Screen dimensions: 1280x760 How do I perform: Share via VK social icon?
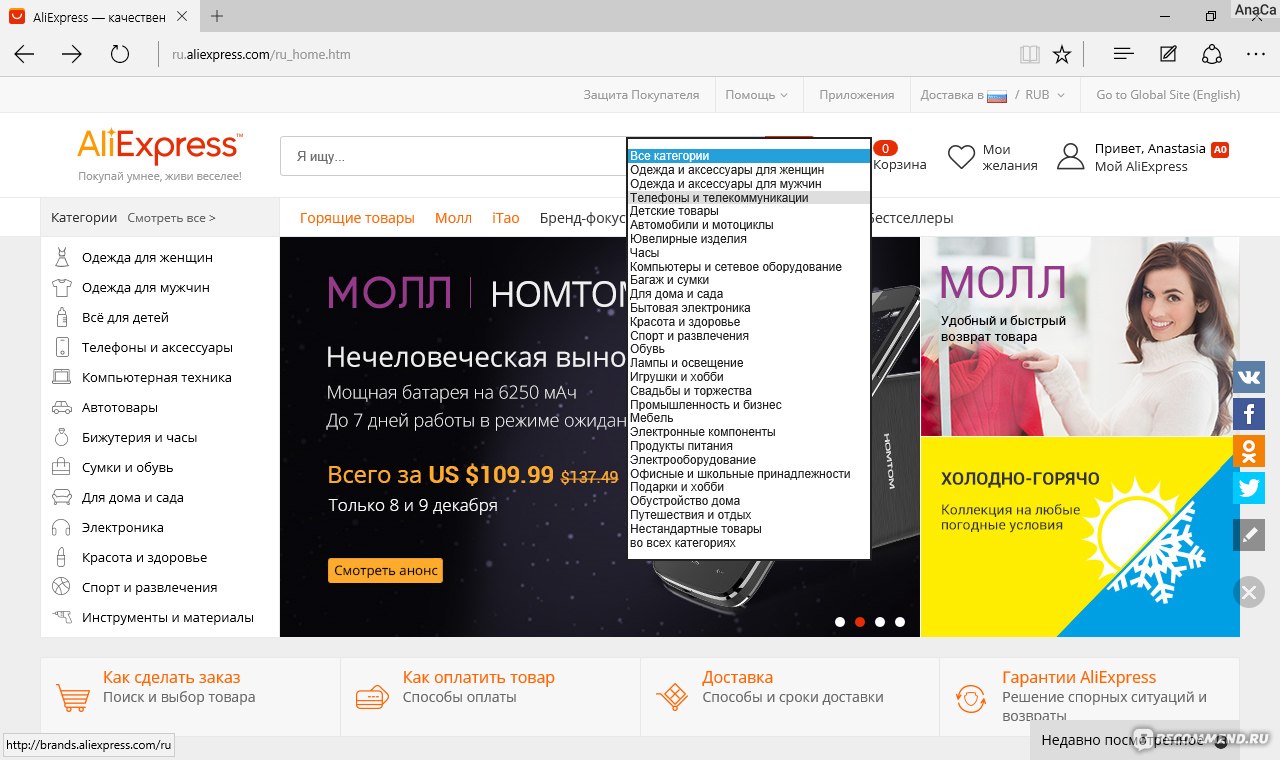[1249, 377]
